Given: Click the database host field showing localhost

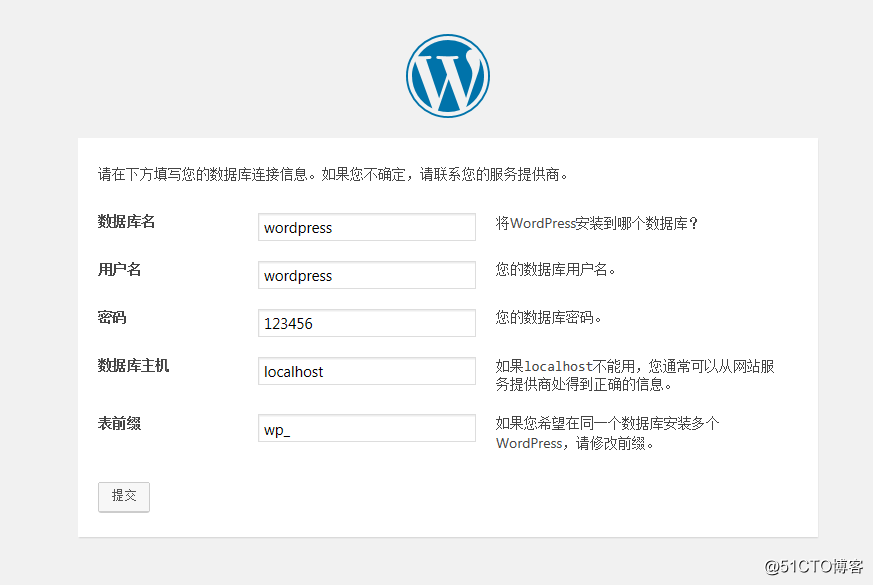Looking at the screenshot, I should tap(367, 371).
